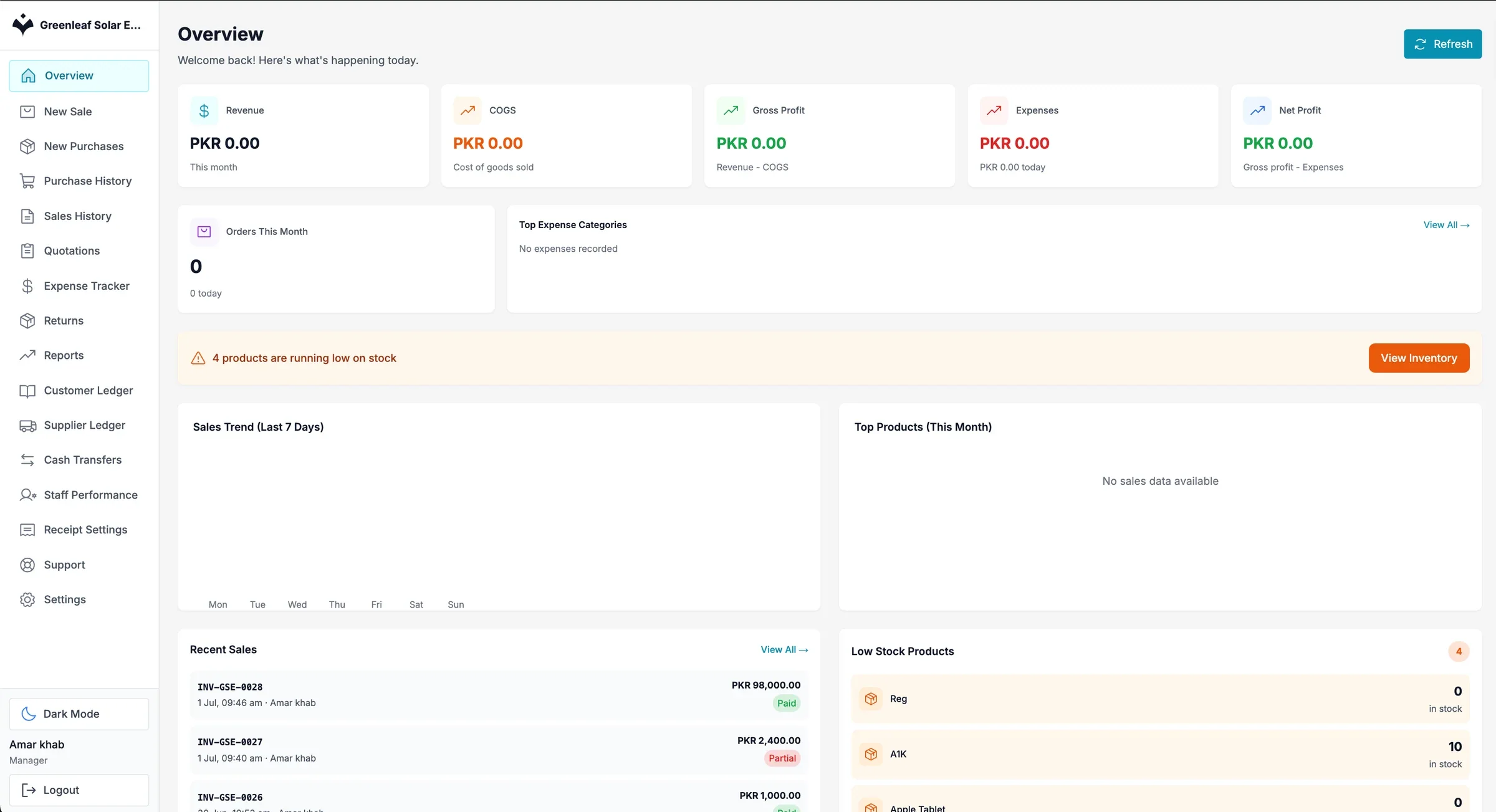The height and width of the screenshot is (812, 1496).
Task: Click the Sales Trend chart title
Action: [x=258, y=427]
